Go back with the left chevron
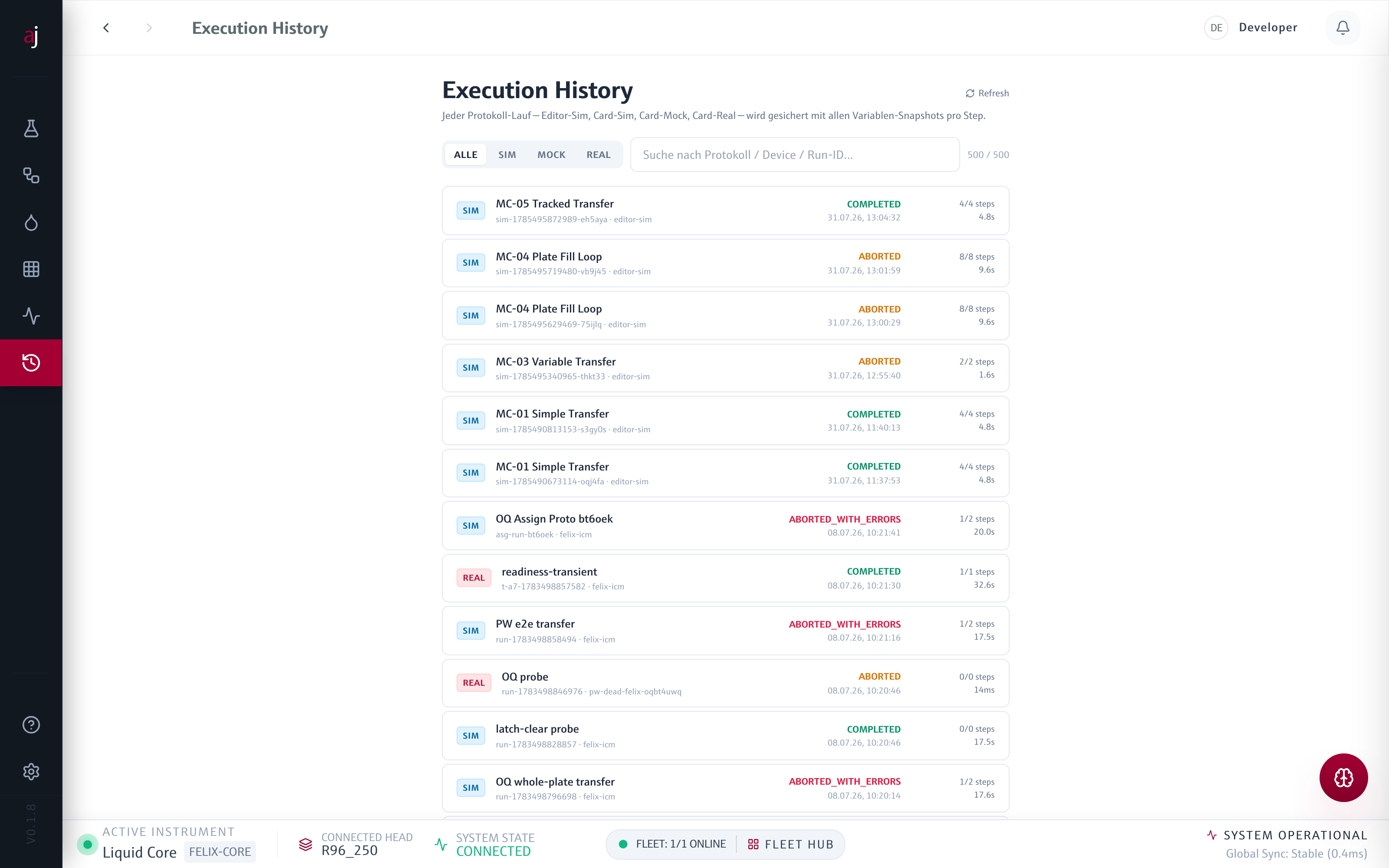Viewport: 1389px width, 868px height. click(106, 27)
